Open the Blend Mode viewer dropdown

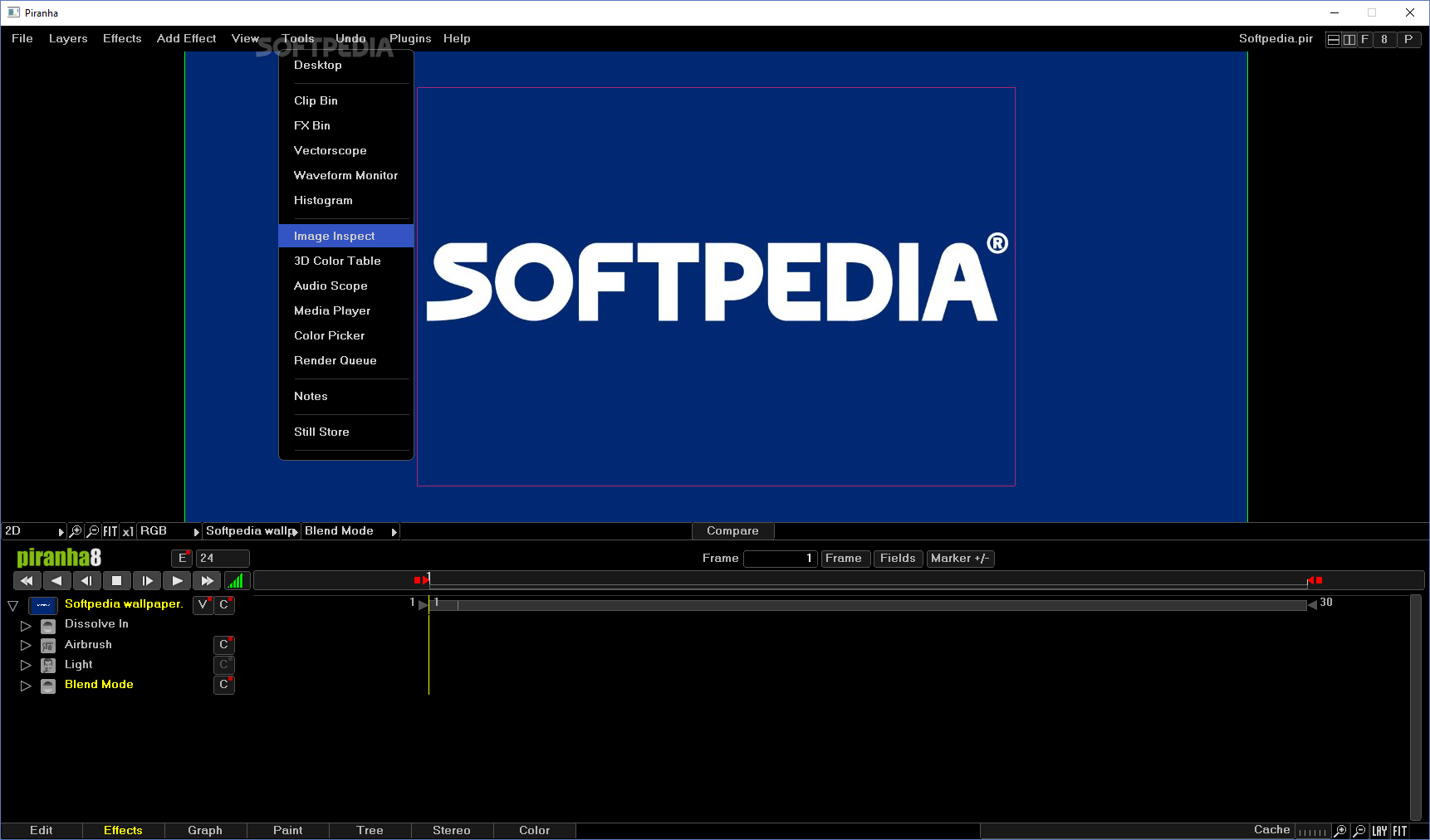(x=350, y=531)
